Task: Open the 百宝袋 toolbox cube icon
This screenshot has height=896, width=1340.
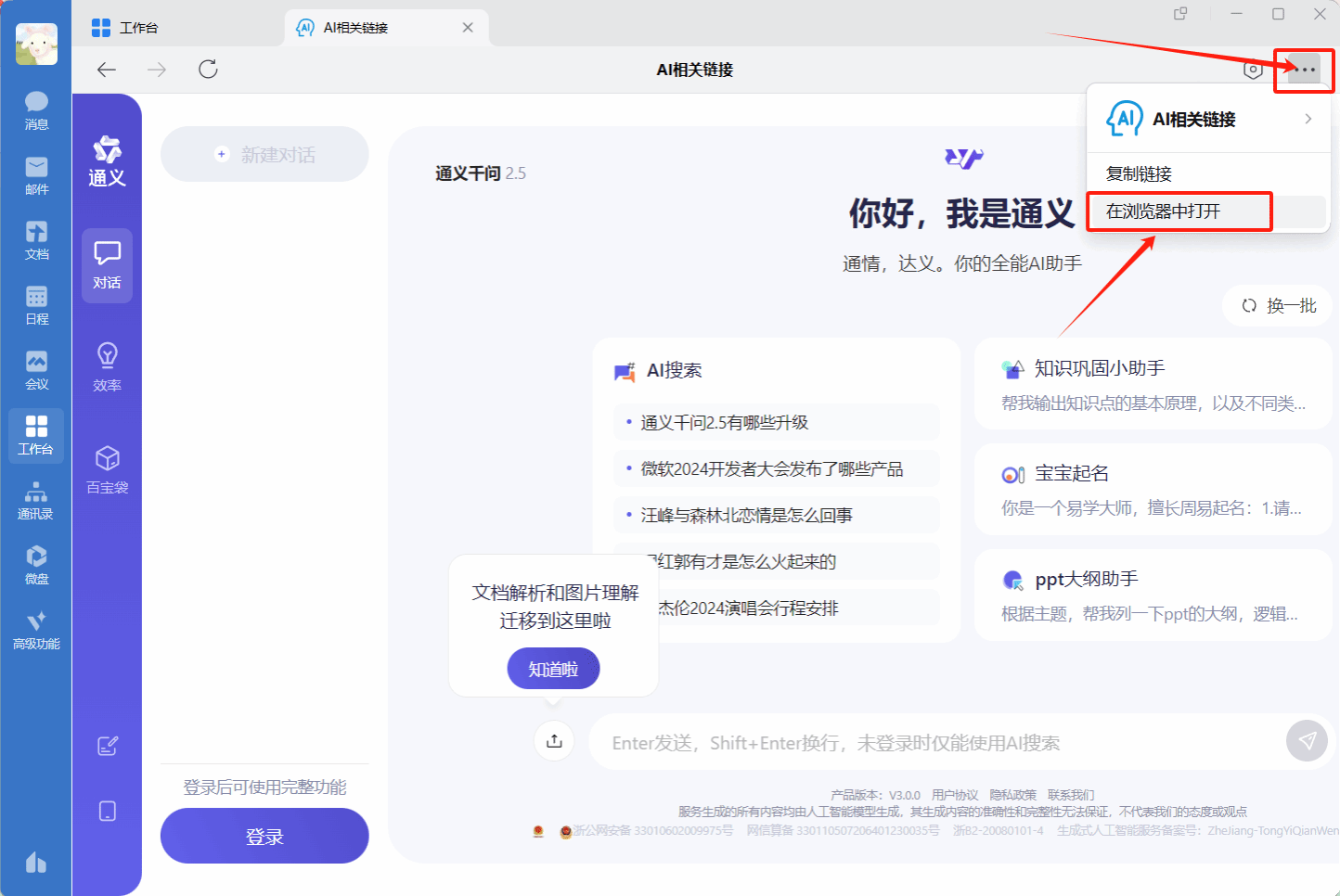Action: pos(107,469)
